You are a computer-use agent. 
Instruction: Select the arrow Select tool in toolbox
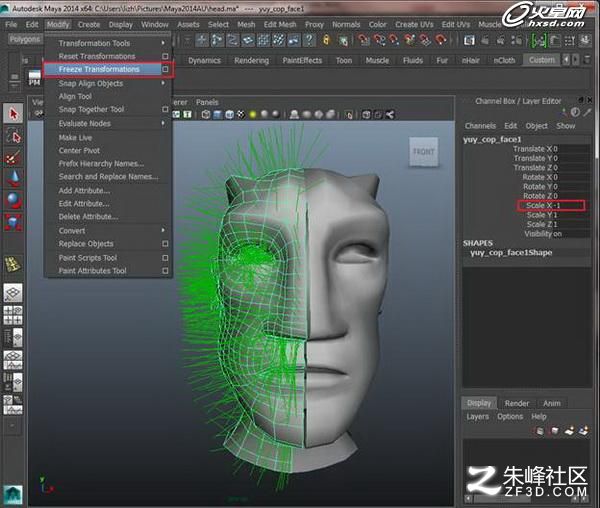(x=13, y=114)
